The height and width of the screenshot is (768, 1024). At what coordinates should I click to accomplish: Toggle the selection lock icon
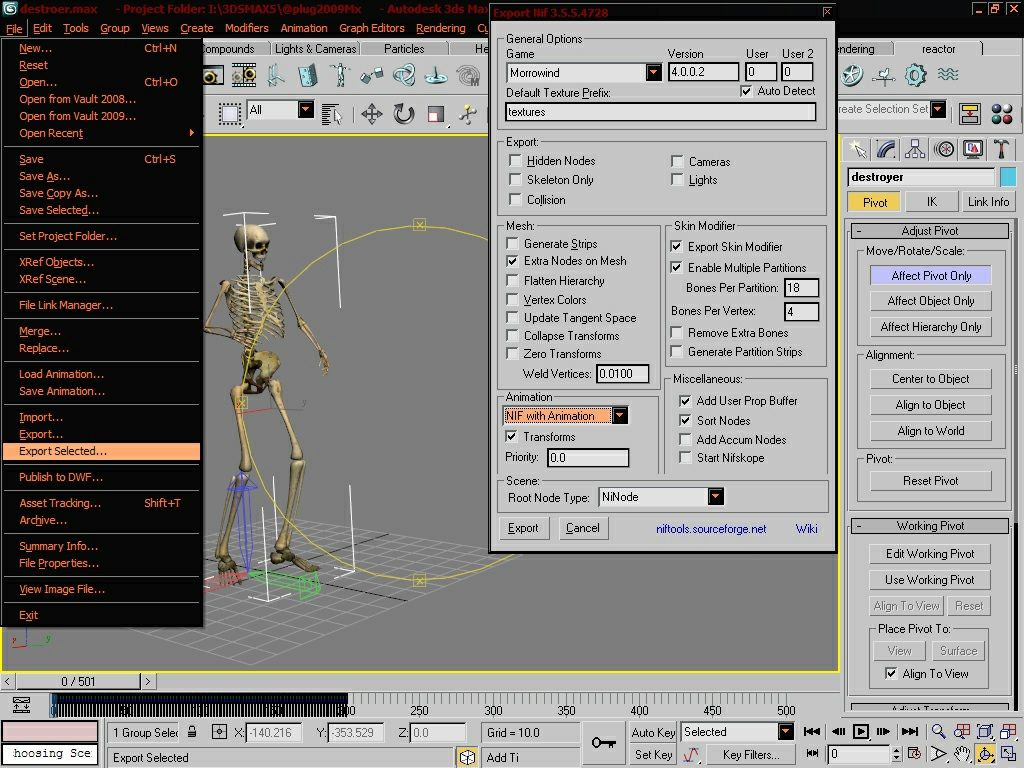(x=192, y=732)
